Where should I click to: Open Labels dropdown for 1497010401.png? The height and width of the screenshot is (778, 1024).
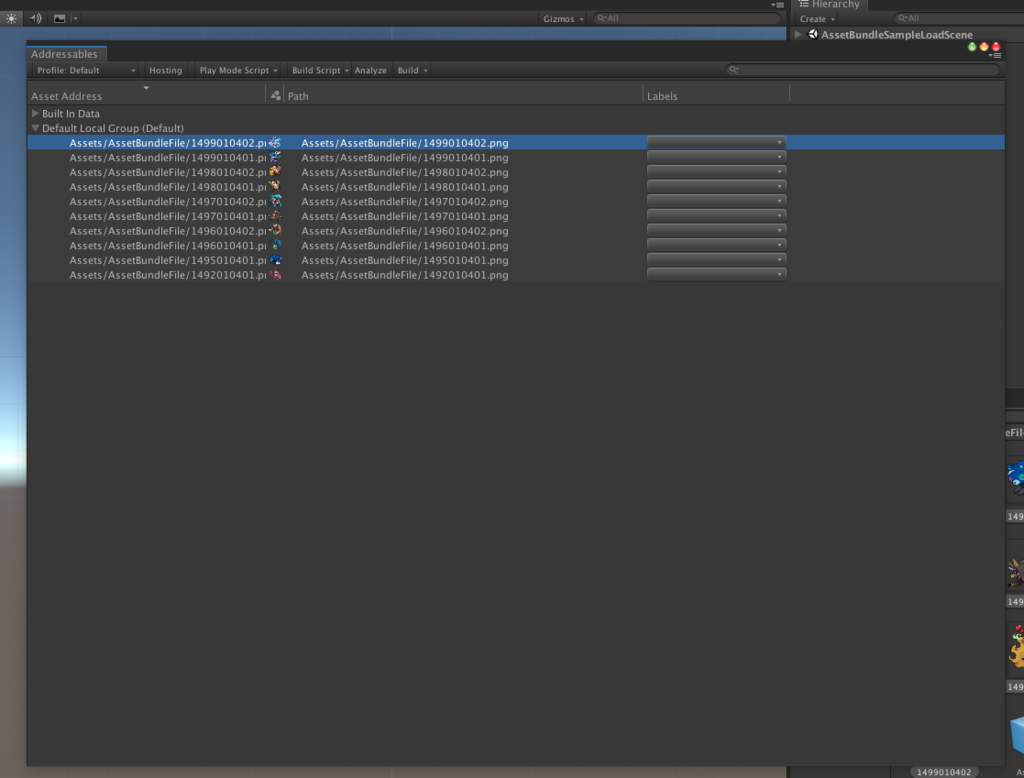click(x=716, y=216)
